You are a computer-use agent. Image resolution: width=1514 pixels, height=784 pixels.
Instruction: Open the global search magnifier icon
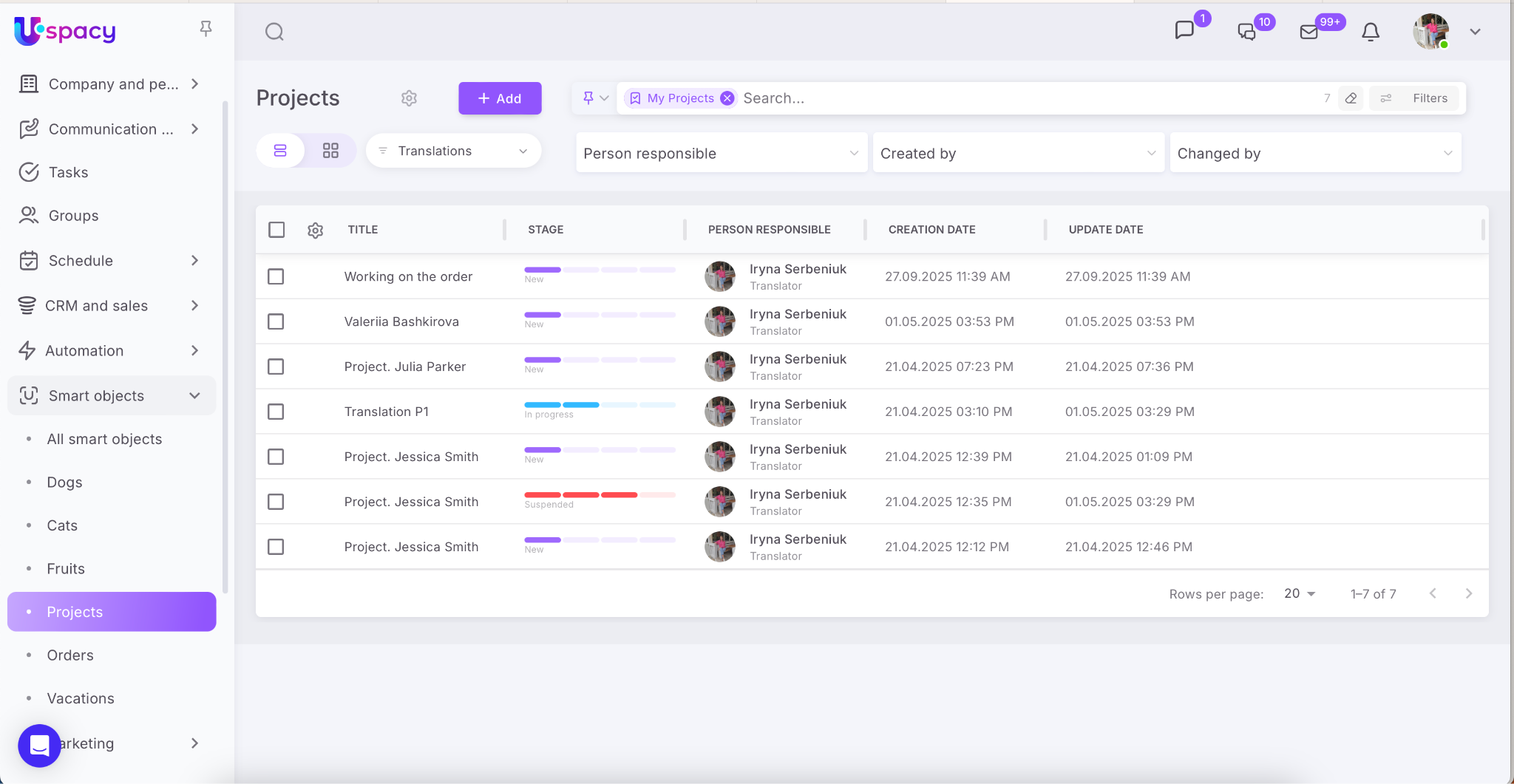(x=274, y=32)
